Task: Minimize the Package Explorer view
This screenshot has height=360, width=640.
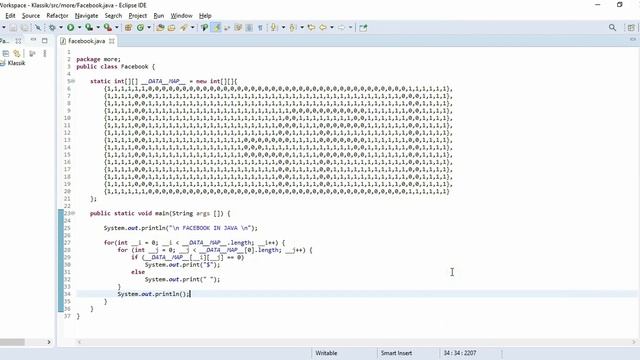Action: coord(33,40)
